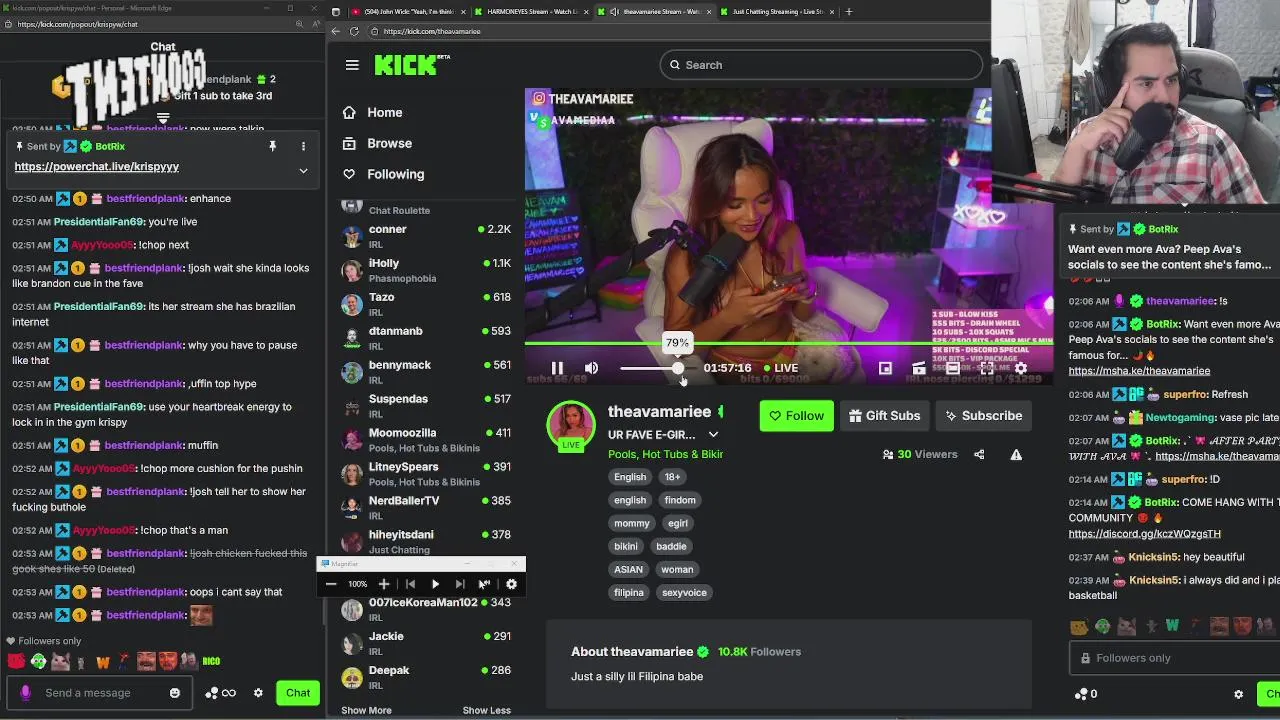Click the green Chat send button
The image size is (1280, 720).
(298, 693)
